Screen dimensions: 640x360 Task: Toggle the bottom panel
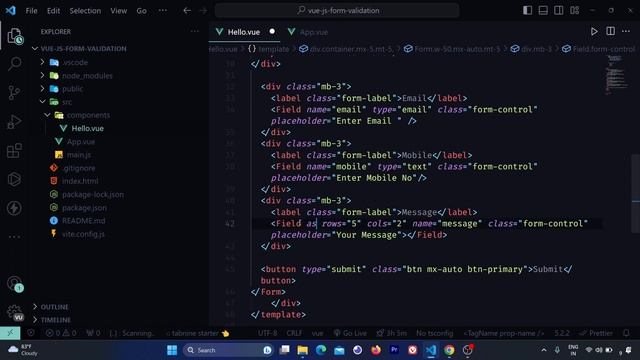pos(543,10)
